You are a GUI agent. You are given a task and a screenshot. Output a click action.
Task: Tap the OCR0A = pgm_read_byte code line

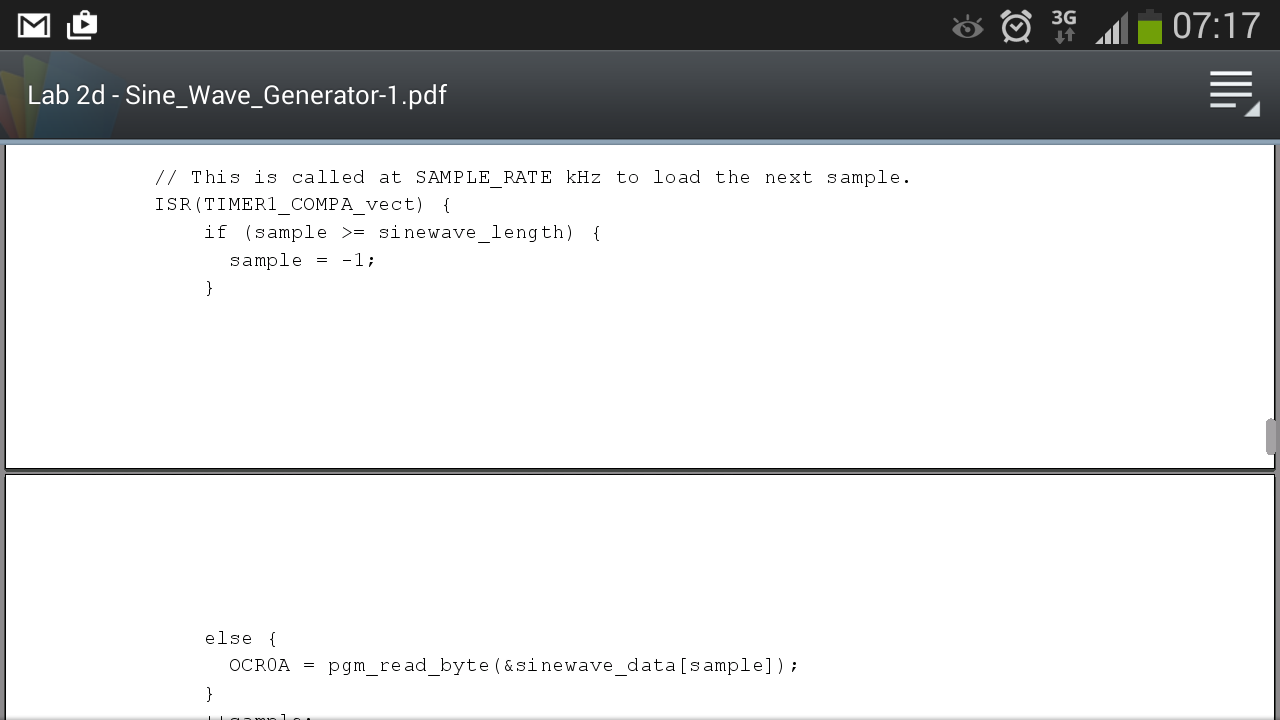coord(514,666)
